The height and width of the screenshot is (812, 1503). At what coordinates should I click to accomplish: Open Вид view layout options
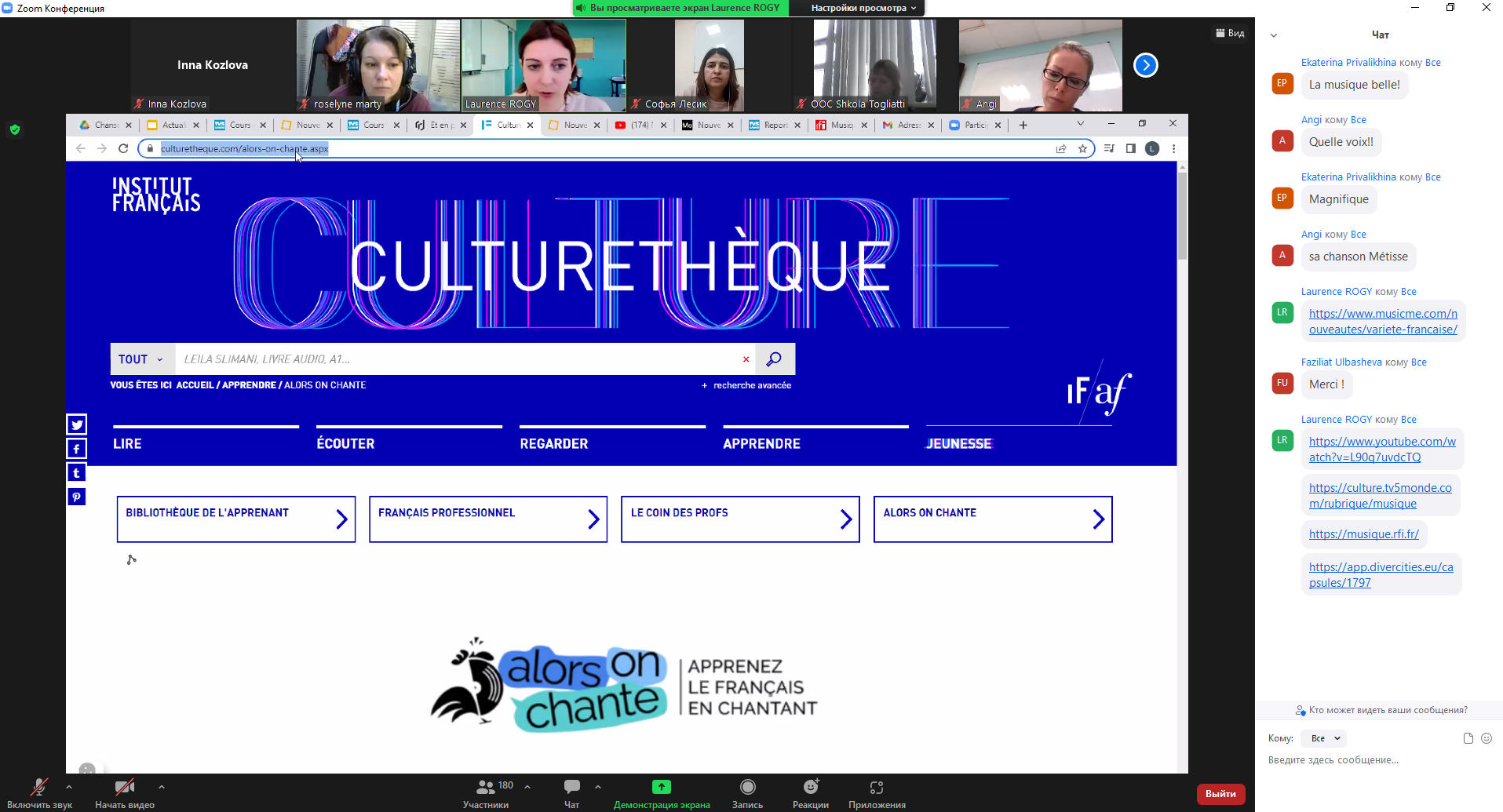point(1230,33)
